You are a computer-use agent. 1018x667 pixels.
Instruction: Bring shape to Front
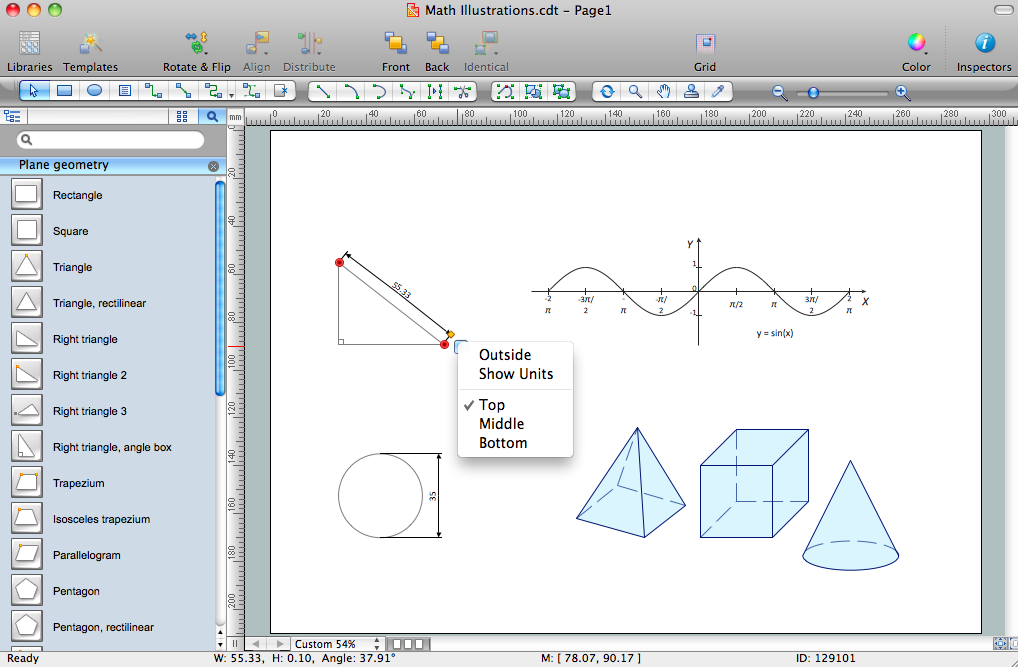pyautogui.click(x=395, y=44)
